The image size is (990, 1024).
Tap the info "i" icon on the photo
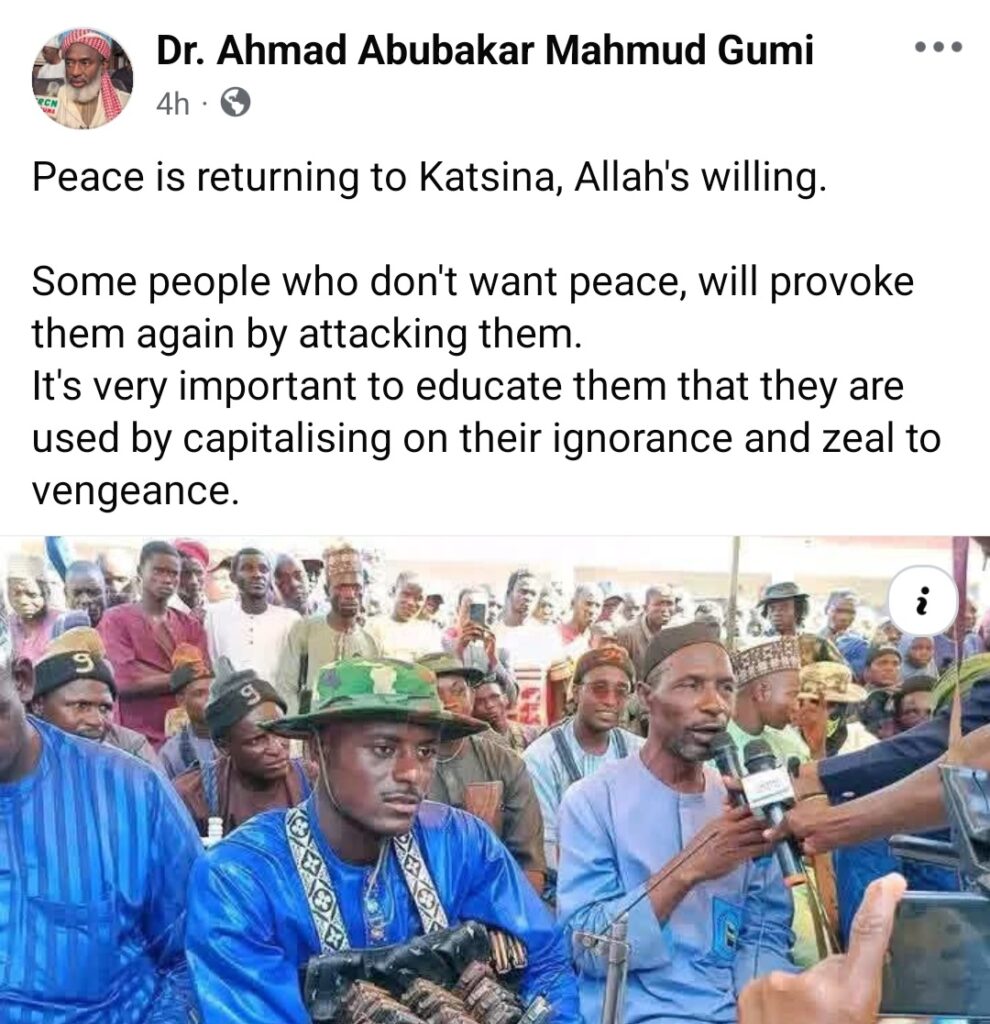coord(923,601)
